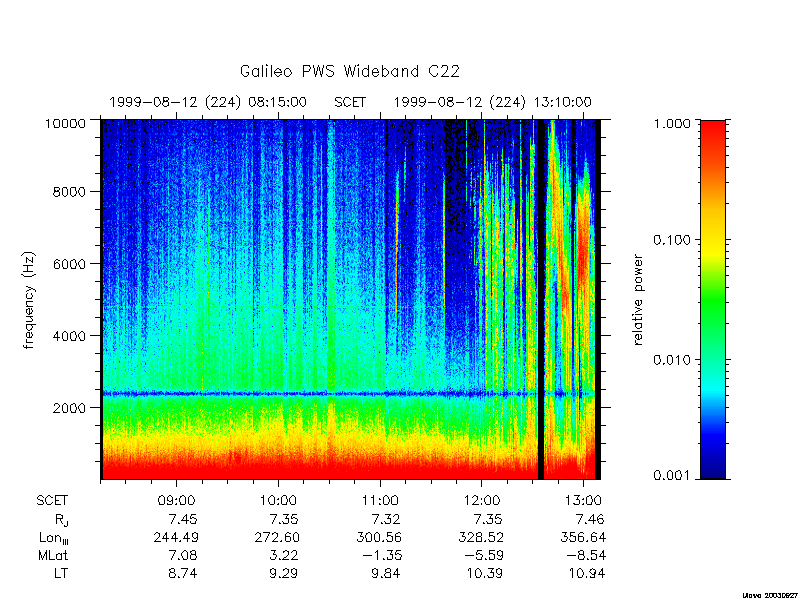Click the longitude value 328.52
800x600 pixels.
pos(481,537)
